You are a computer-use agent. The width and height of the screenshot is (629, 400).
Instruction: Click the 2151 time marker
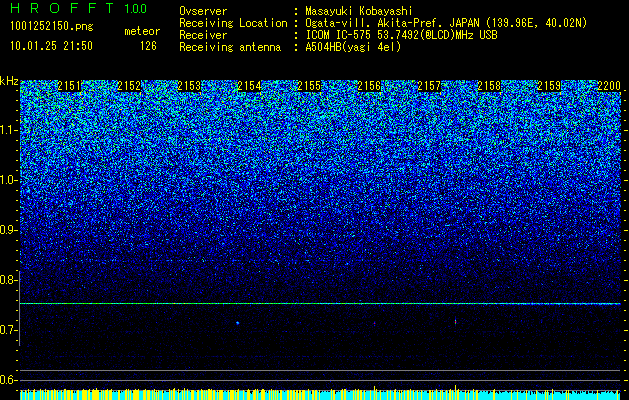(69, 86)
